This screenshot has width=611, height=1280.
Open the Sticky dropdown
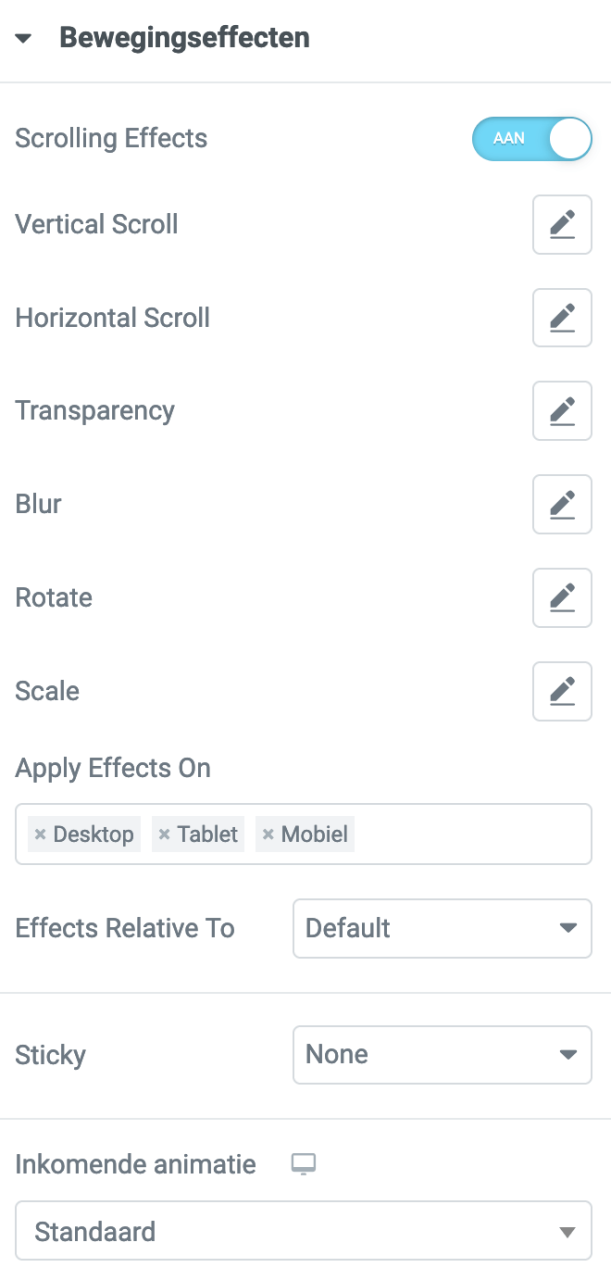coord(442,1054)
